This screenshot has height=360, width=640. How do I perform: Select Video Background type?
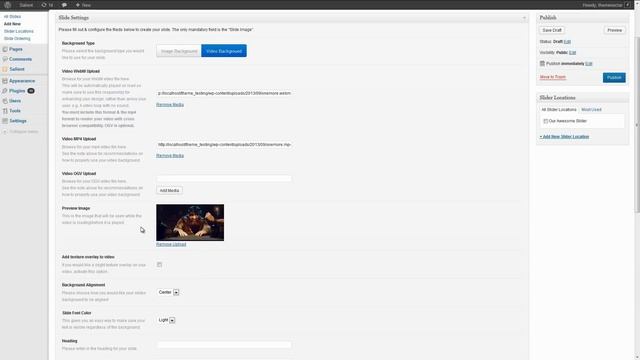click(224, 51)
